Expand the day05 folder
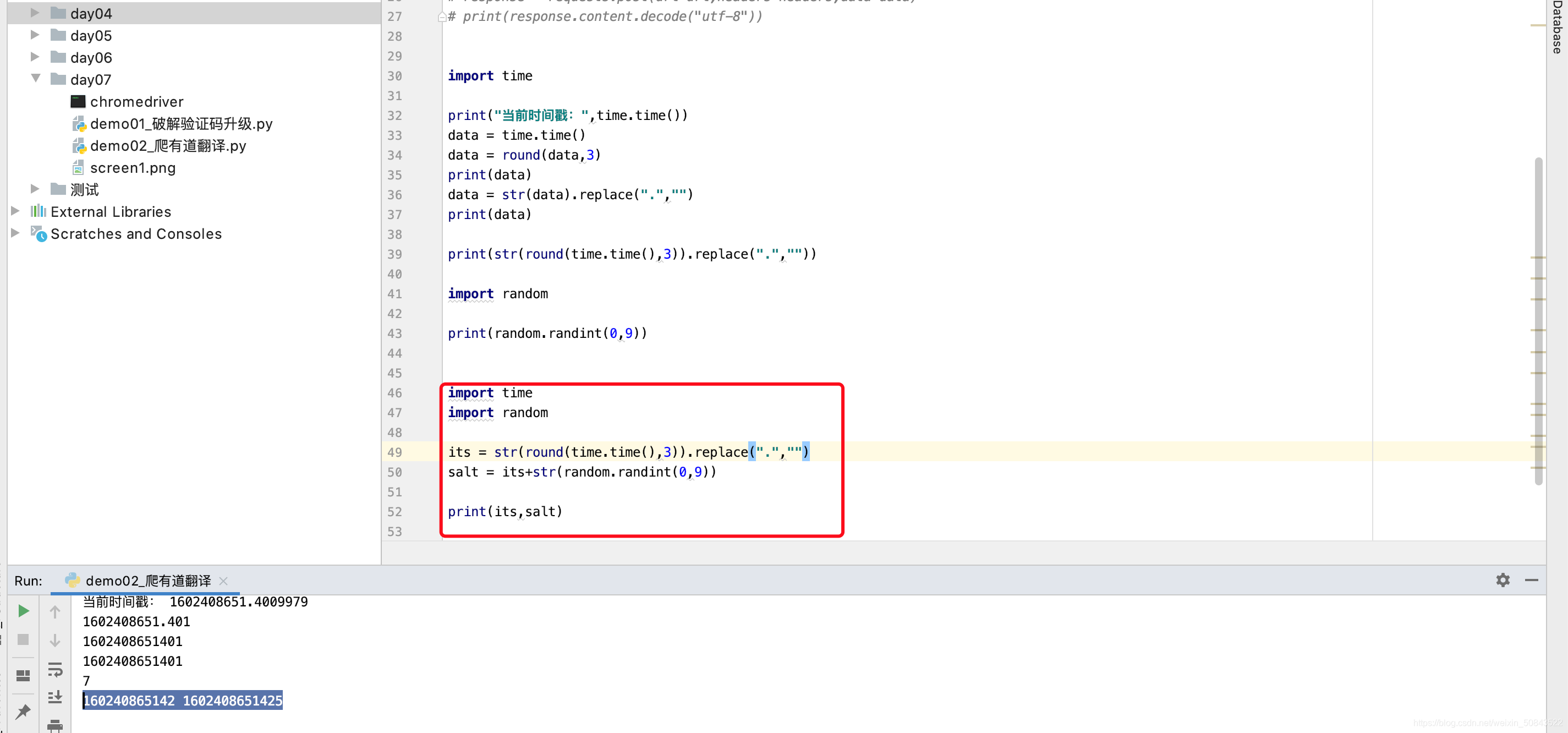Image resolution: width=1568 pixels, height=733 pixels. pyautogui.click(x=35, y=35)
